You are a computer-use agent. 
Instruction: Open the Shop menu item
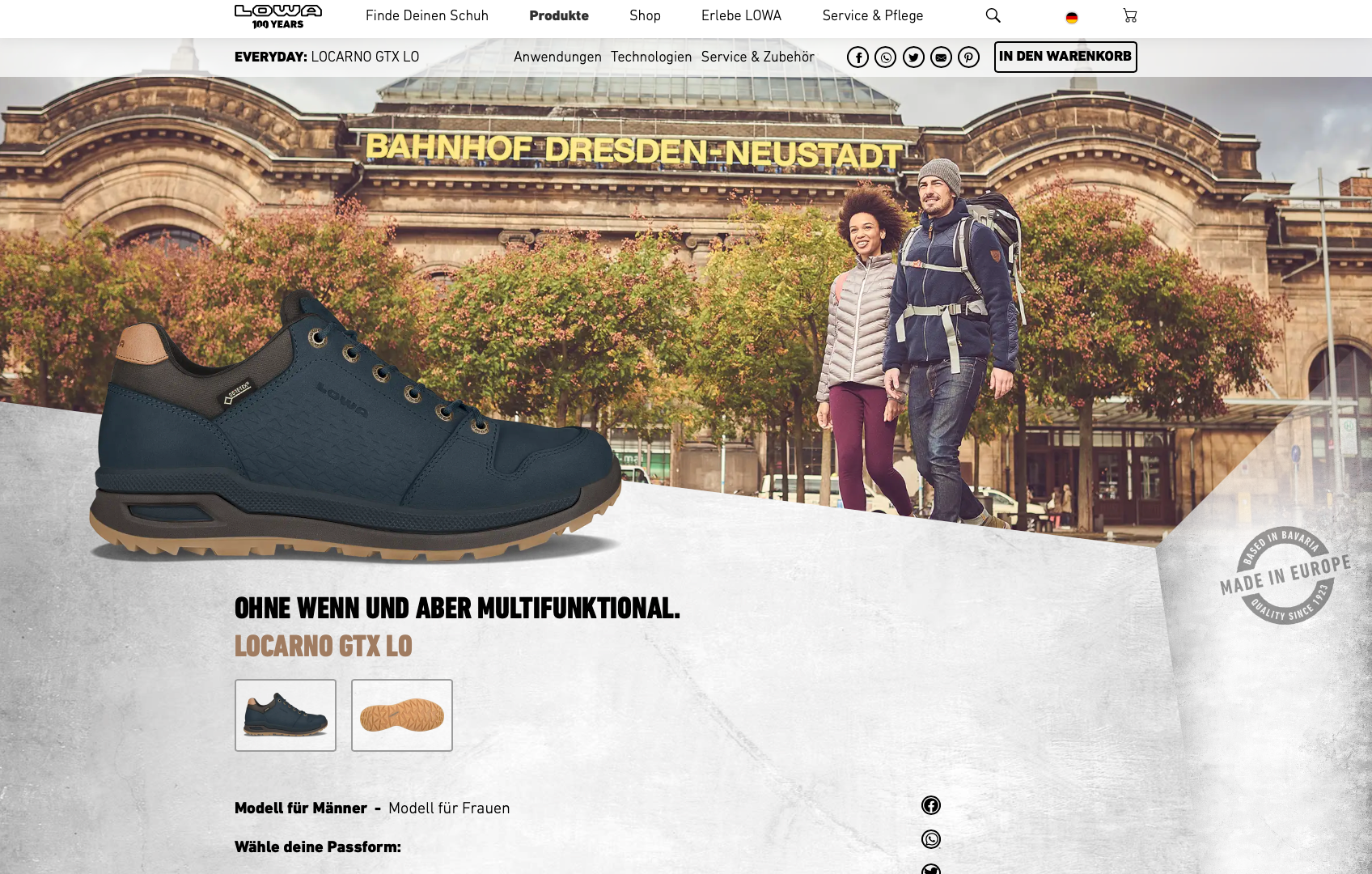click(x=645, y=16)
